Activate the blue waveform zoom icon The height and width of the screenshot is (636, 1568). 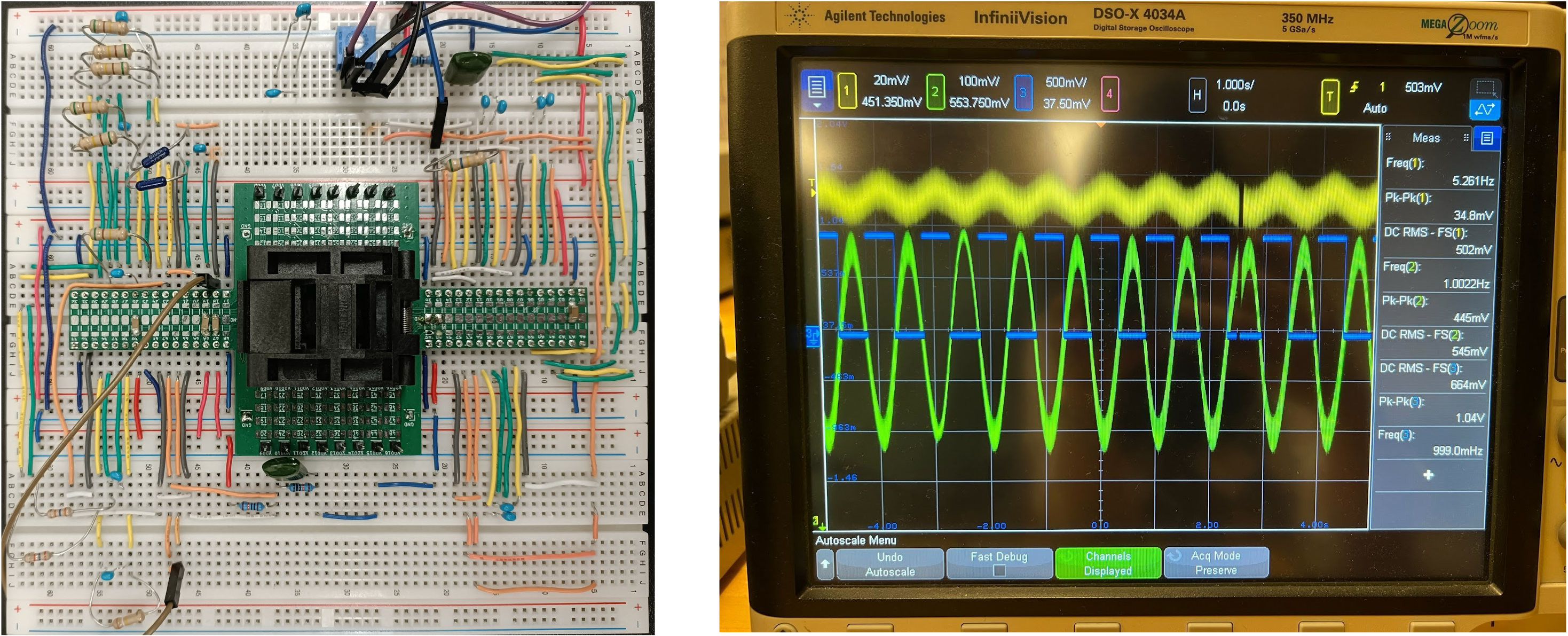coord(1484,109)
